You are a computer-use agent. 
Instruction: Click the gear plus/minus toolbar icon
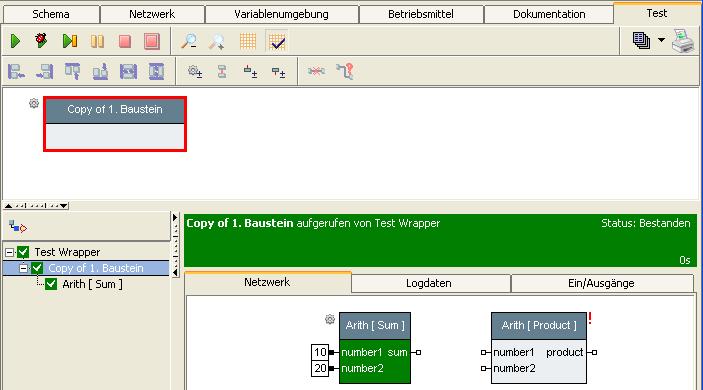(195, 71)
